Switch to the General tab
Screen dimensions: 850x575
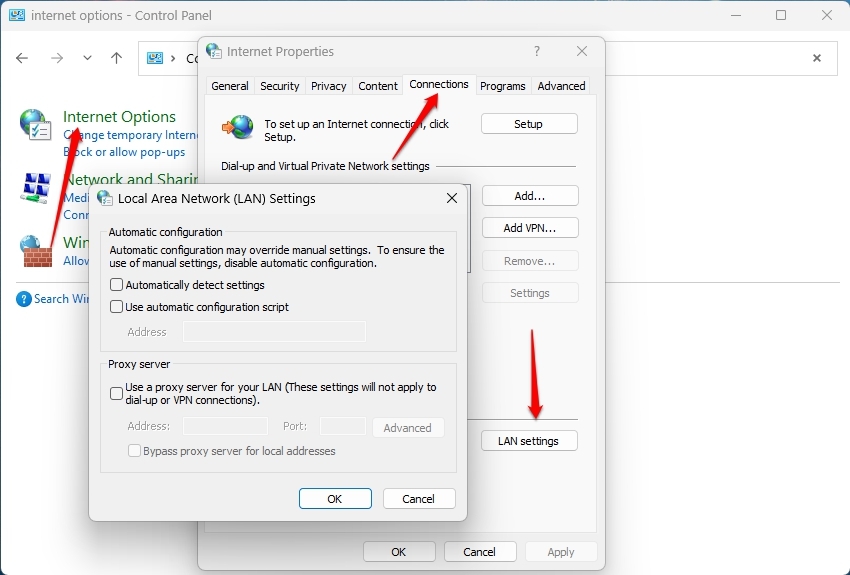[230, 86]
